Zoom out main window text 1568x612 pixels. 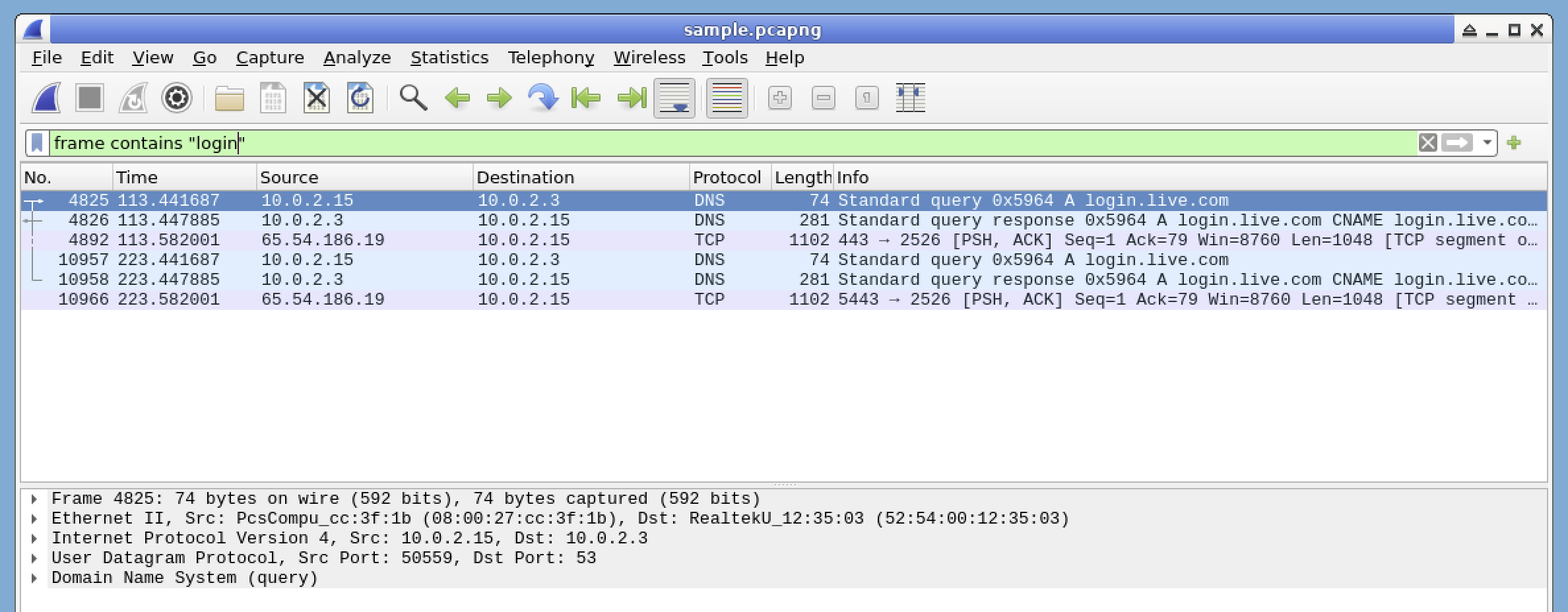[824, 98]
